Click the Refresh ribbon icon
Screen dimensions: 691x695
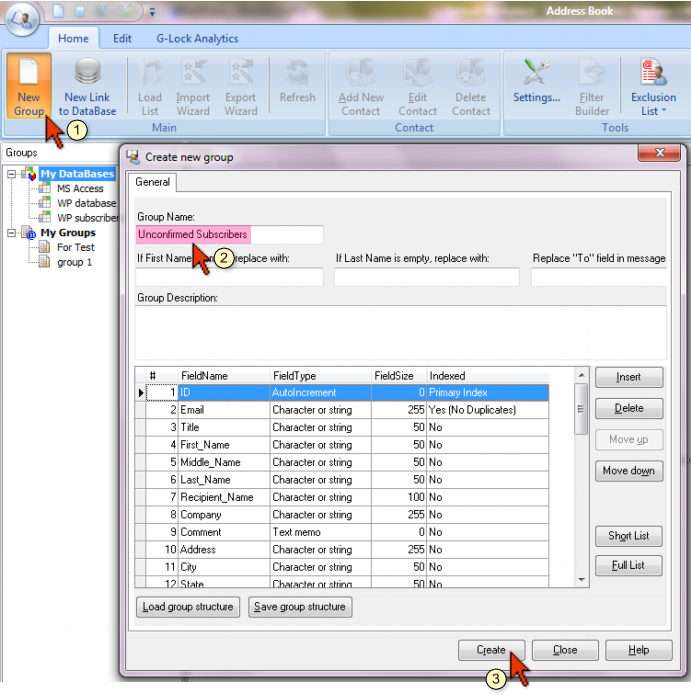coord(297,81)
